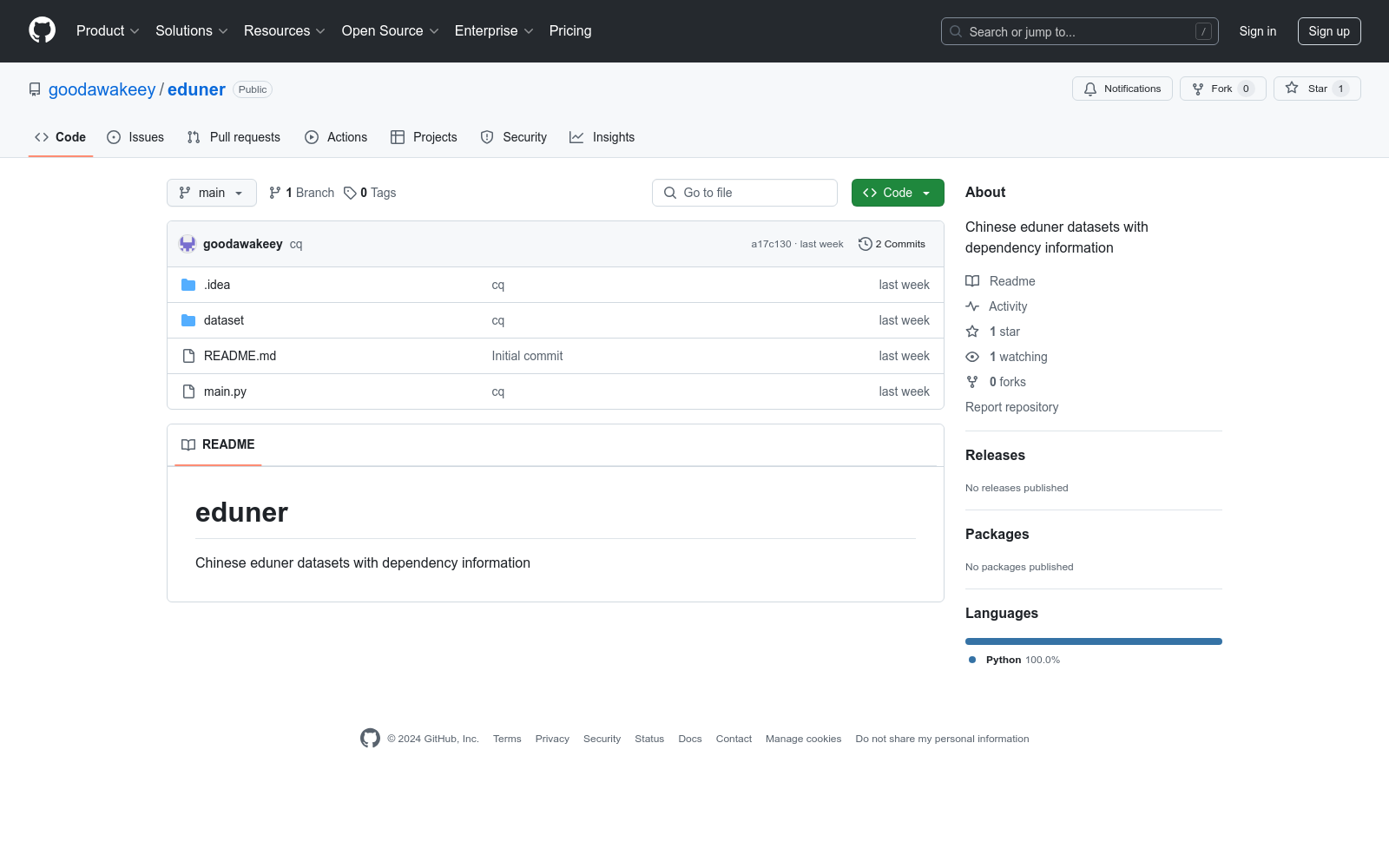
Task: View the 1 watching link
Action: click(1007, 357)
